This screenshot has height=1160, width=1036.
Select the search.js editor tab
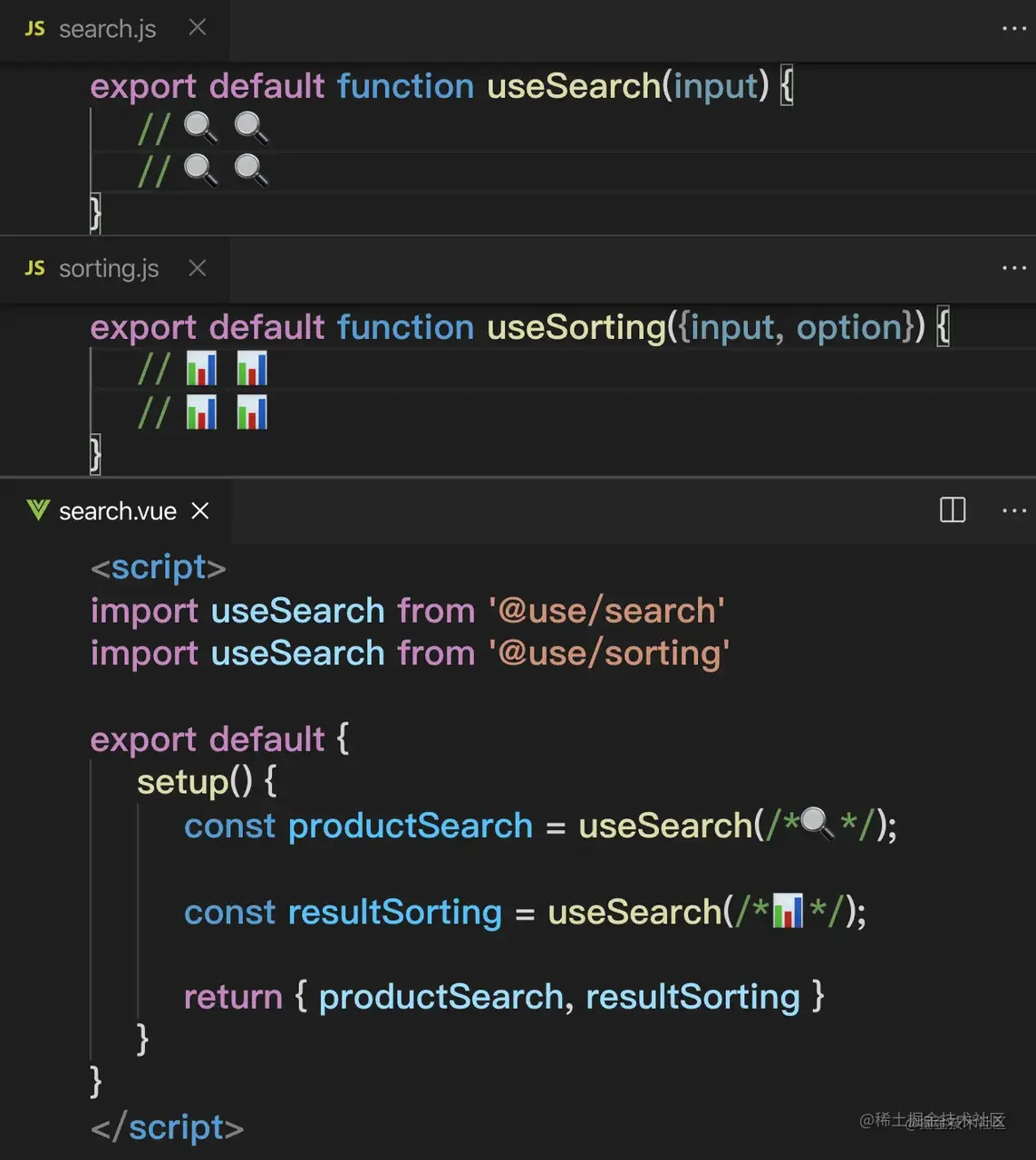pyautogui.click(x=114, y=30)
